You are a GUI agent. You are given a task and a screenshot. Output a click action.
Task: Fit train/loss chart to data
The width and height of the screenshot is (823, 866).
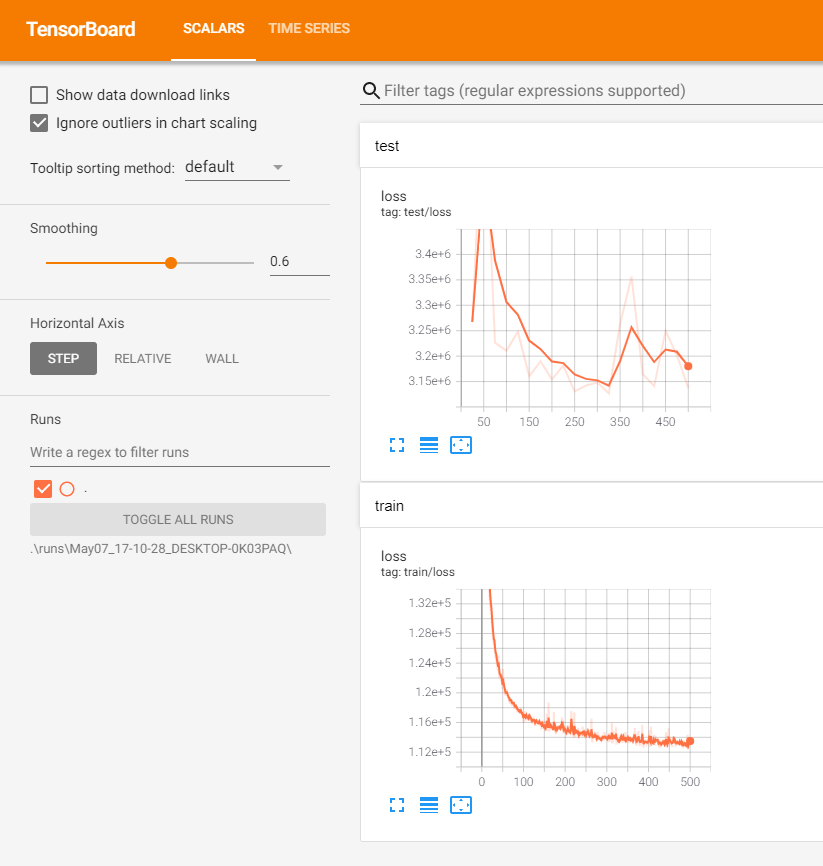(x=461, y=805)
